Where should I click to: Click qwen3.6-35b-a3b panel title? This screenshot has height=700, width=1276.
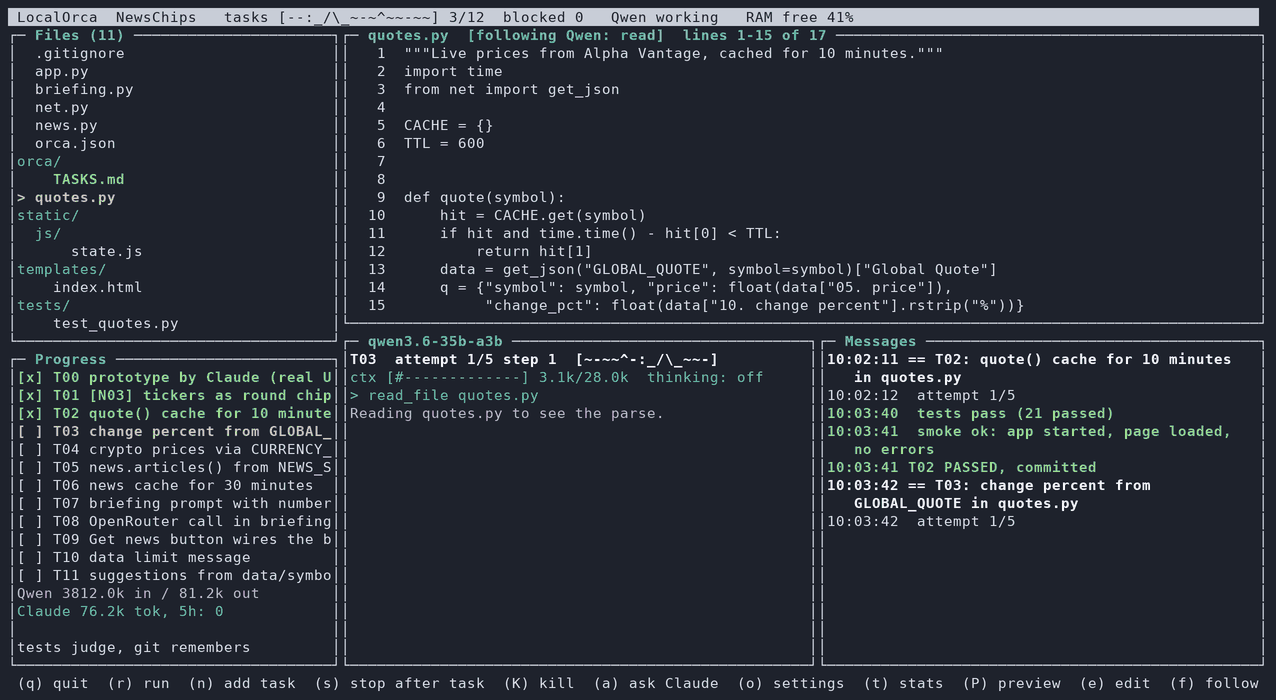(435, 341)
